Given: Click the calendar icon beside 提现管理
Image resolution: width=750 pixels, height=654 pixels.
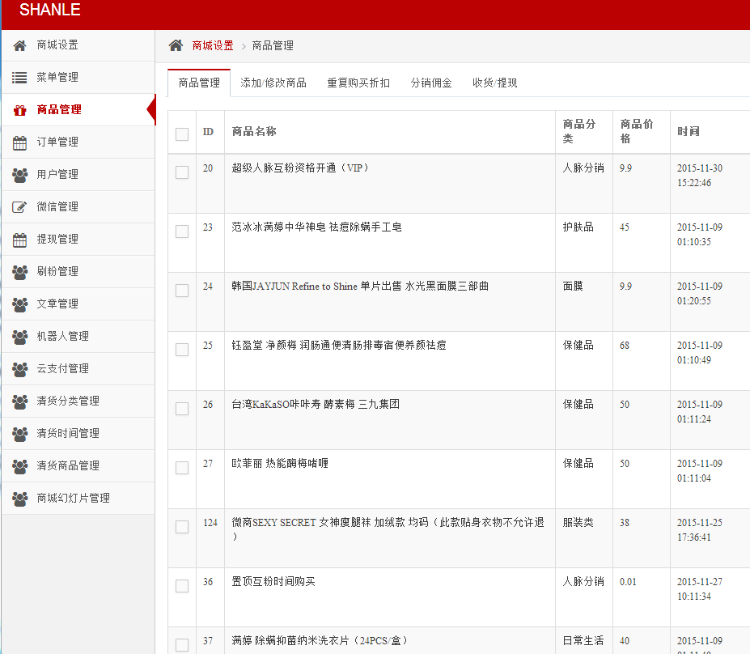Looking at the screenshot, I should 20,240.
